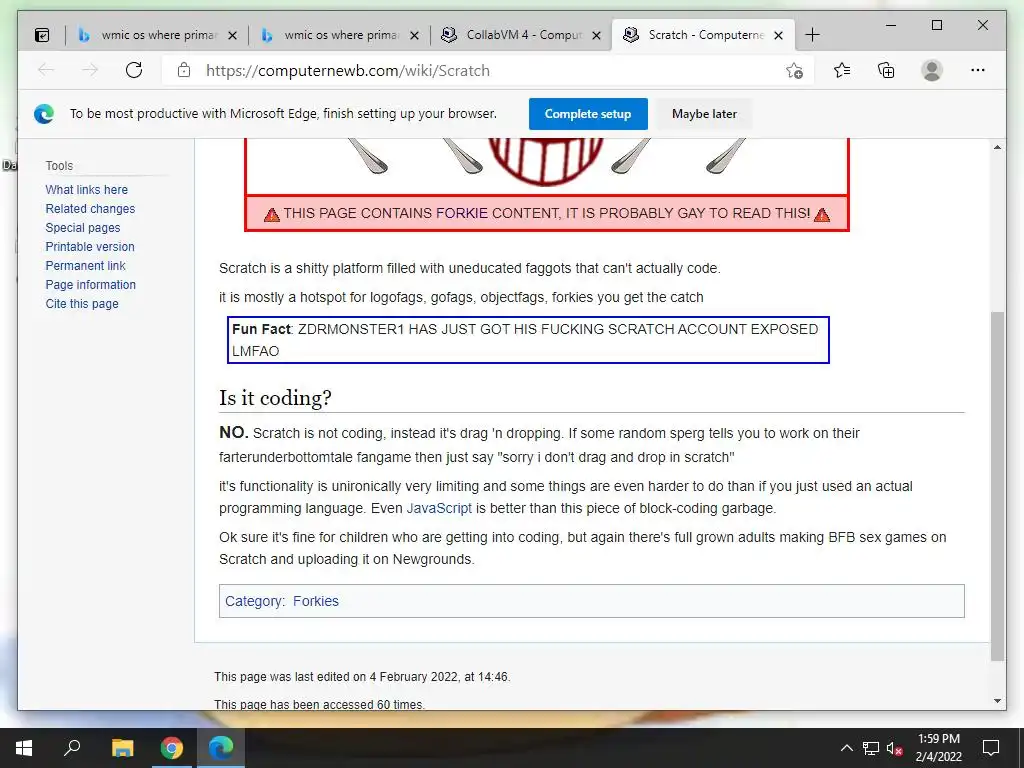Open Special pages link
The image size is (1024, 768).
click(x=83, y=227)
